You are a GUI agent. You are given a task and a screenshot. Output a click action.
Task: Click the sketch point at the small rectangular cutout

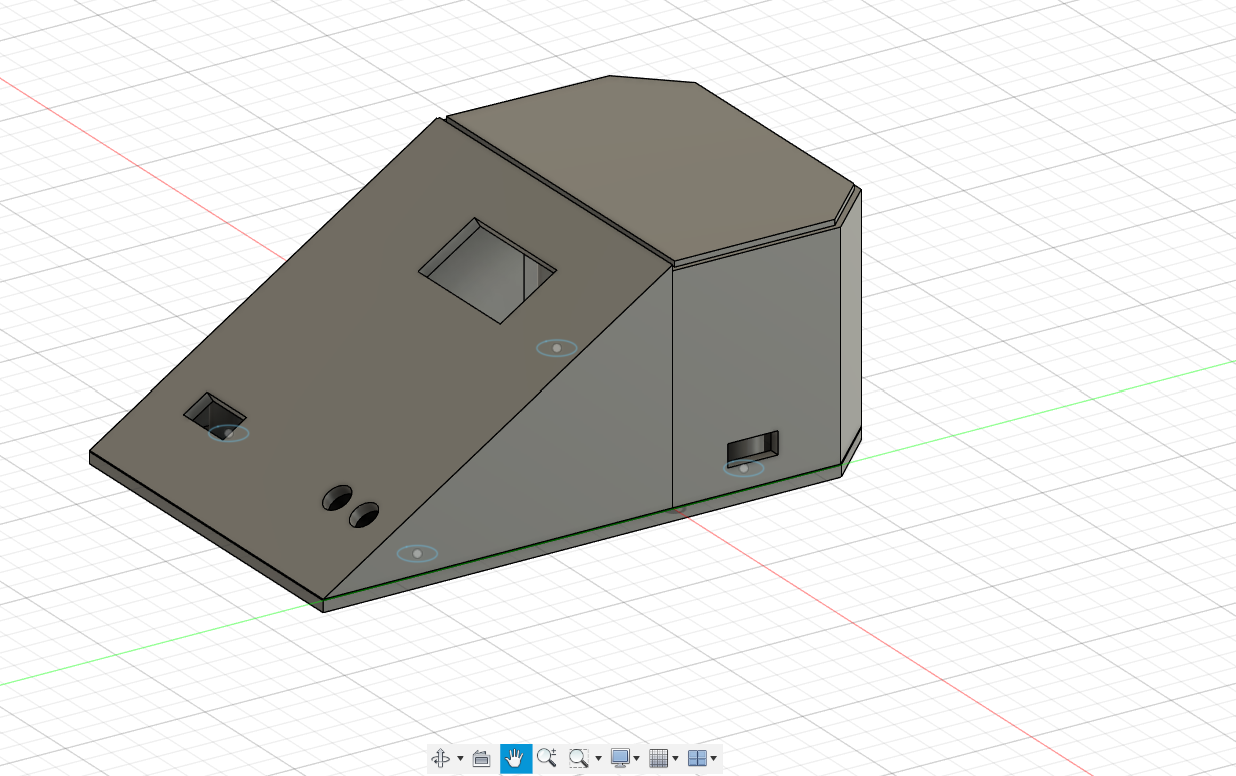click(229, 433)
